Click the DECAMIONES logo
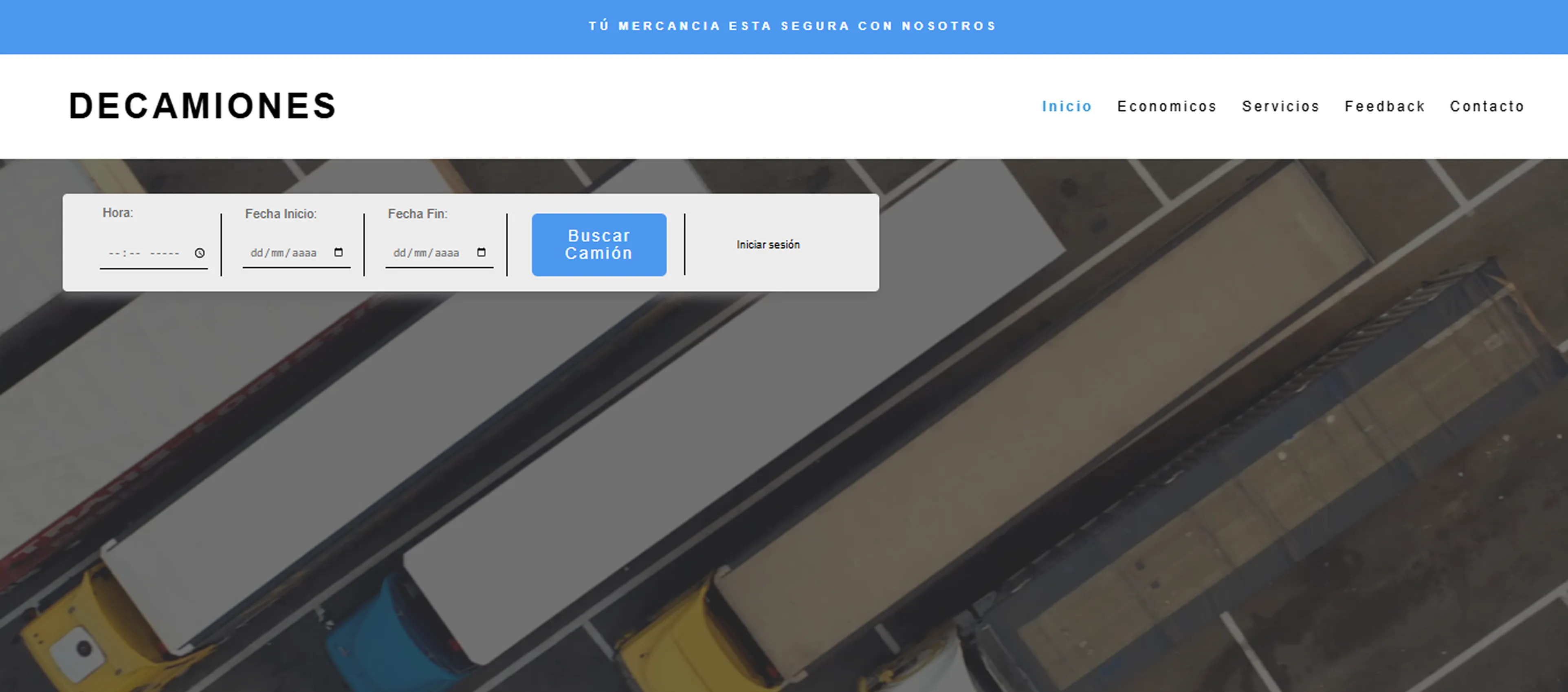This screenshot has height=692, width=1568. 202,106
